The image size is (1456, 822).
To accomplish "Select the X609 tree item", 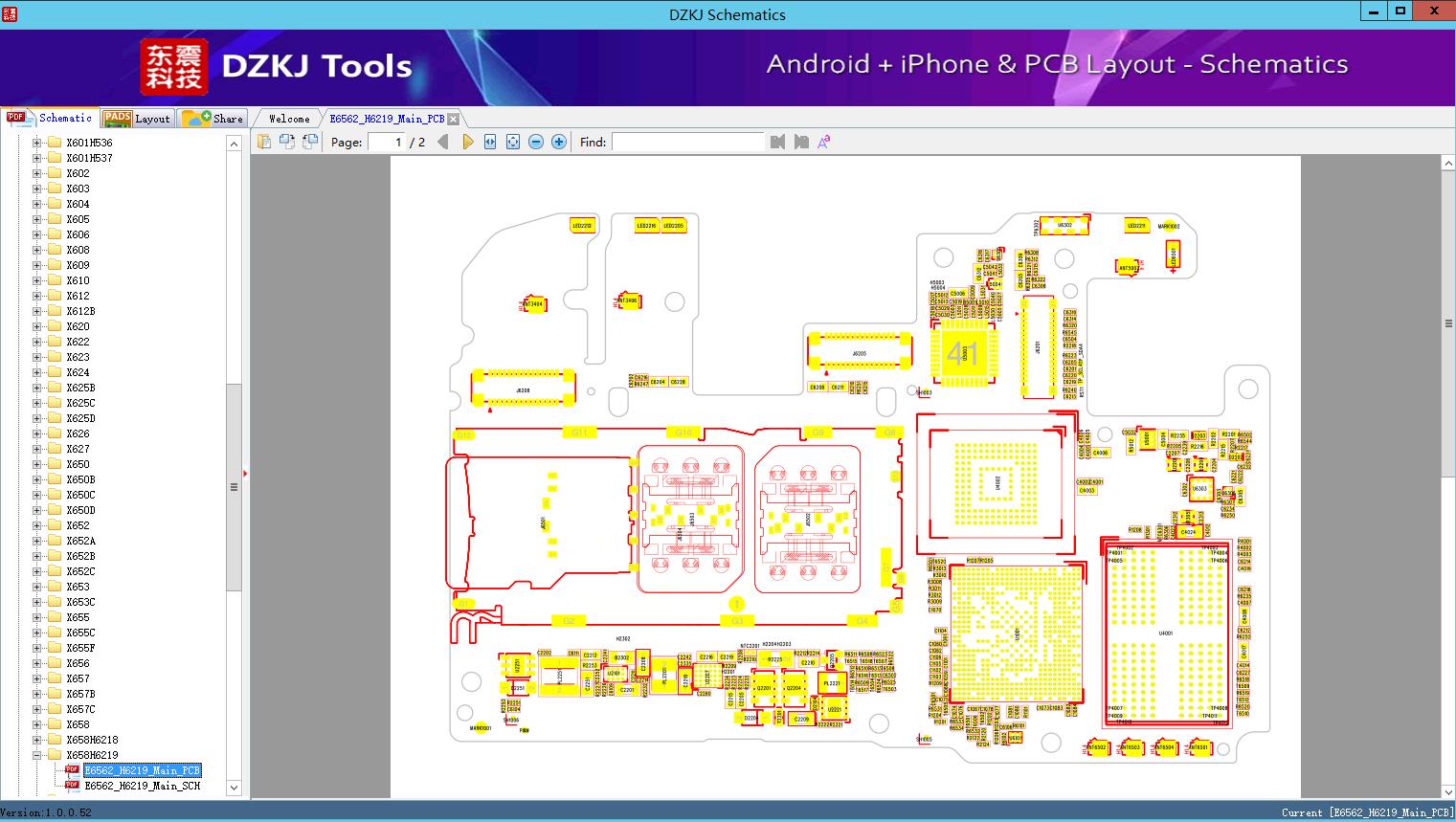I will pyautogui.click(x=78, y=265).
